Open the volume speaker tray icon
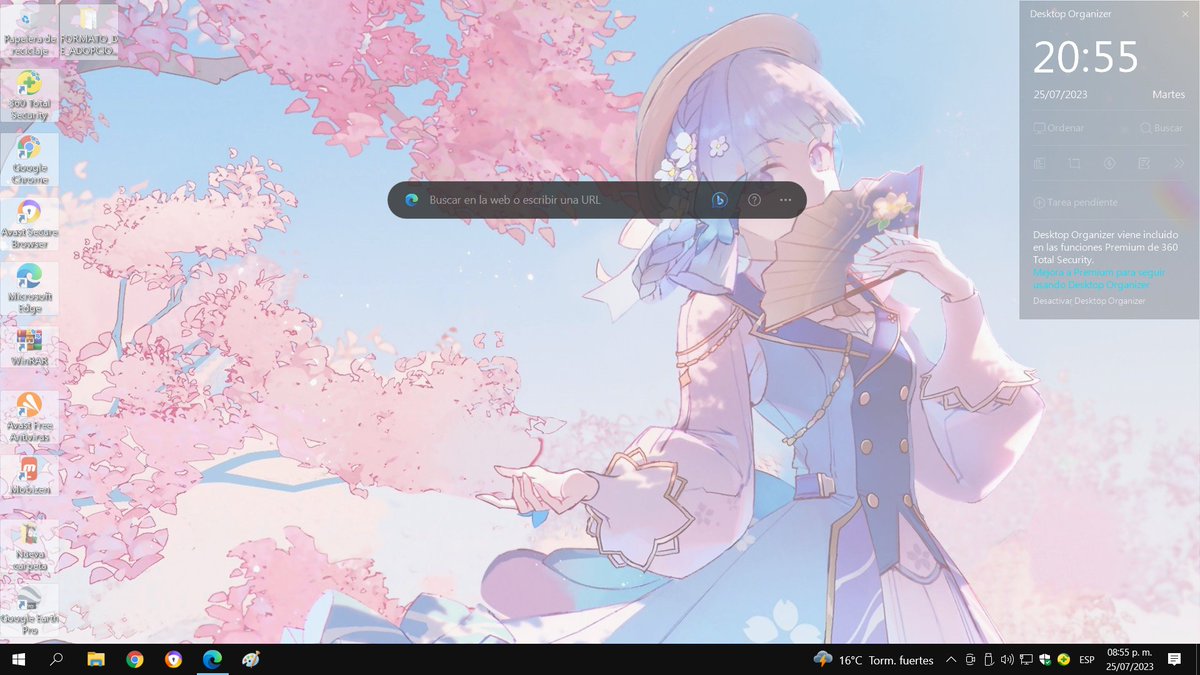 (1007, 660)
